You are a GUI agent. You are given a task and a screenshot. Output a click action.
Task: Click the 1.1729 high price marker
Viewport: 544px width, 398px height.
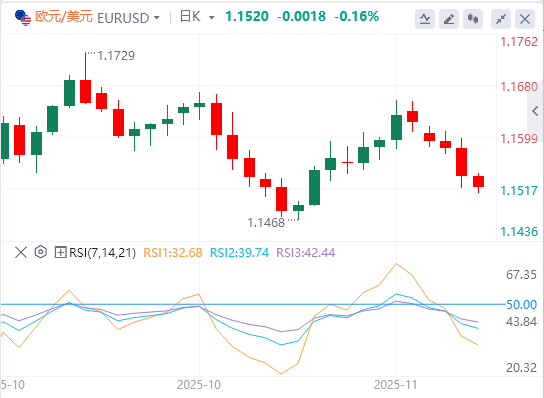pyautogui.click(x=116, y=56)
